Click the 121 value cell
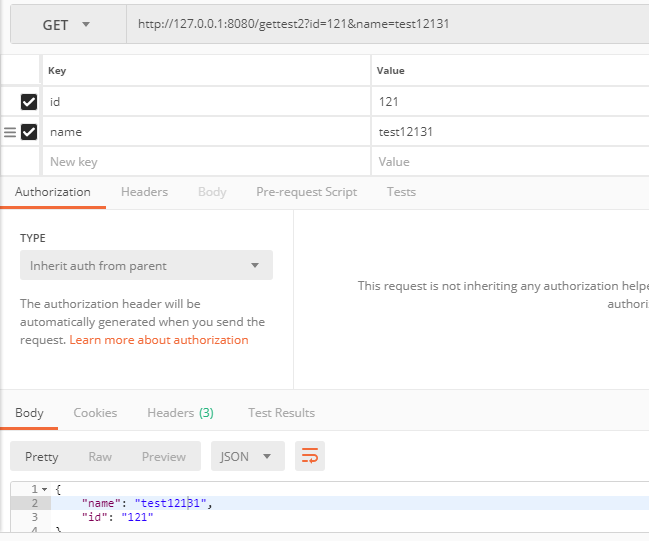This screenshot has height=541, width=649. (510, 102)
